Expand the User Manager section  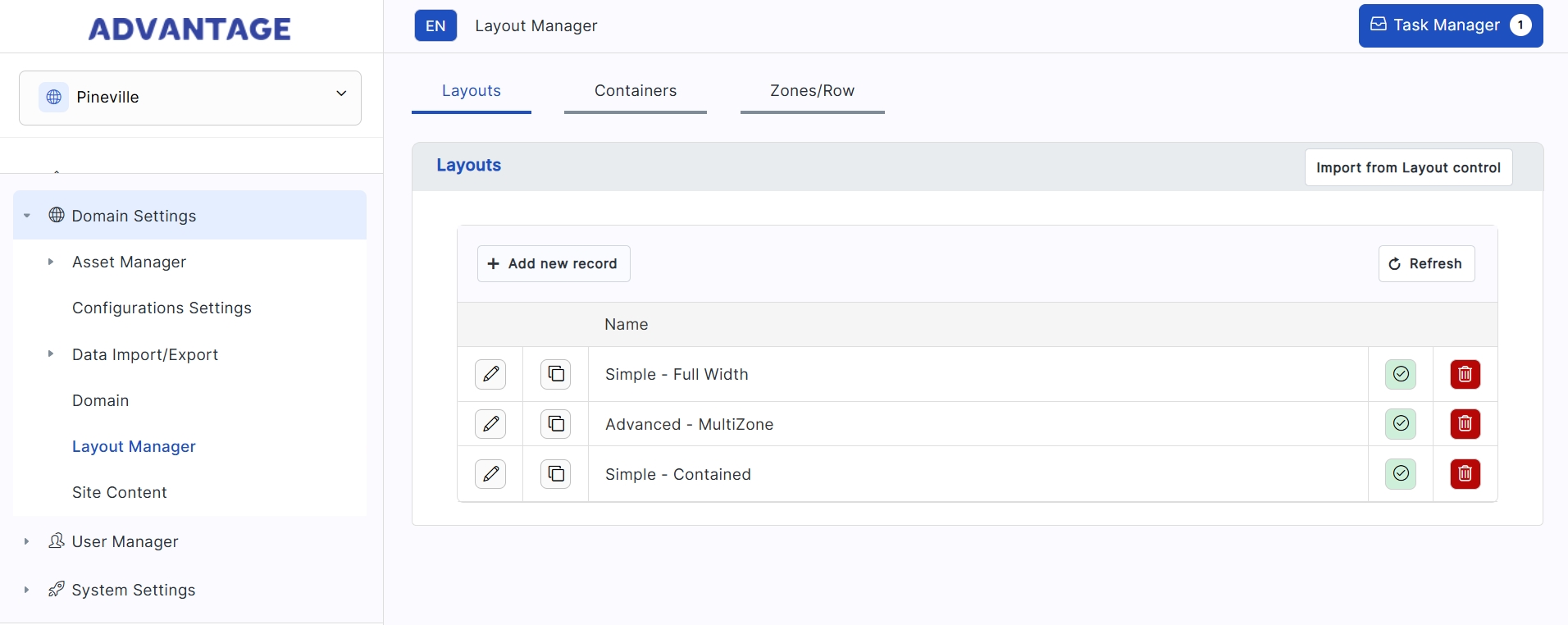(27, 542)
